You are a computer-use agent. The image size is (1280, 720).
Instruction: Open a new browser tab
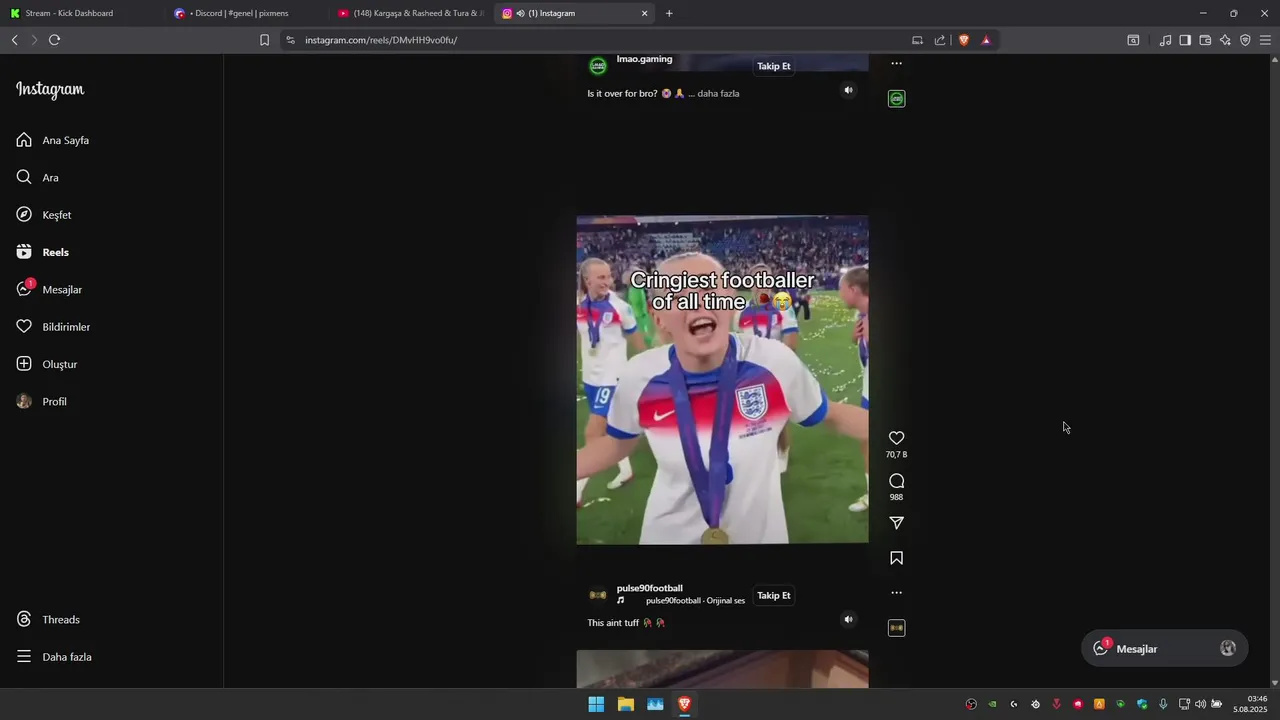tap(669, 13)
